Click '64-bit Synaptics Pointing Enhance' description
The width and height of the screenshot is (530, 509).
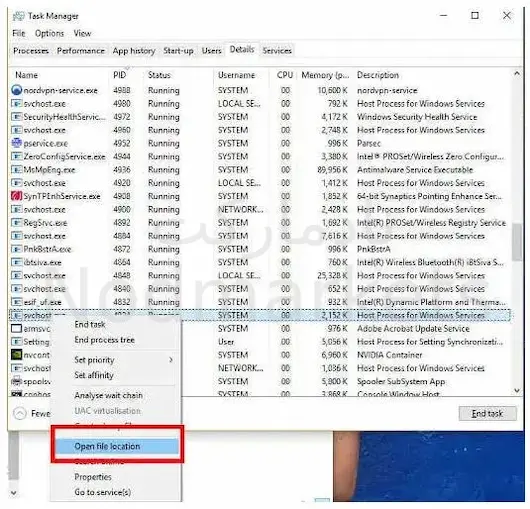pos(429,196)
